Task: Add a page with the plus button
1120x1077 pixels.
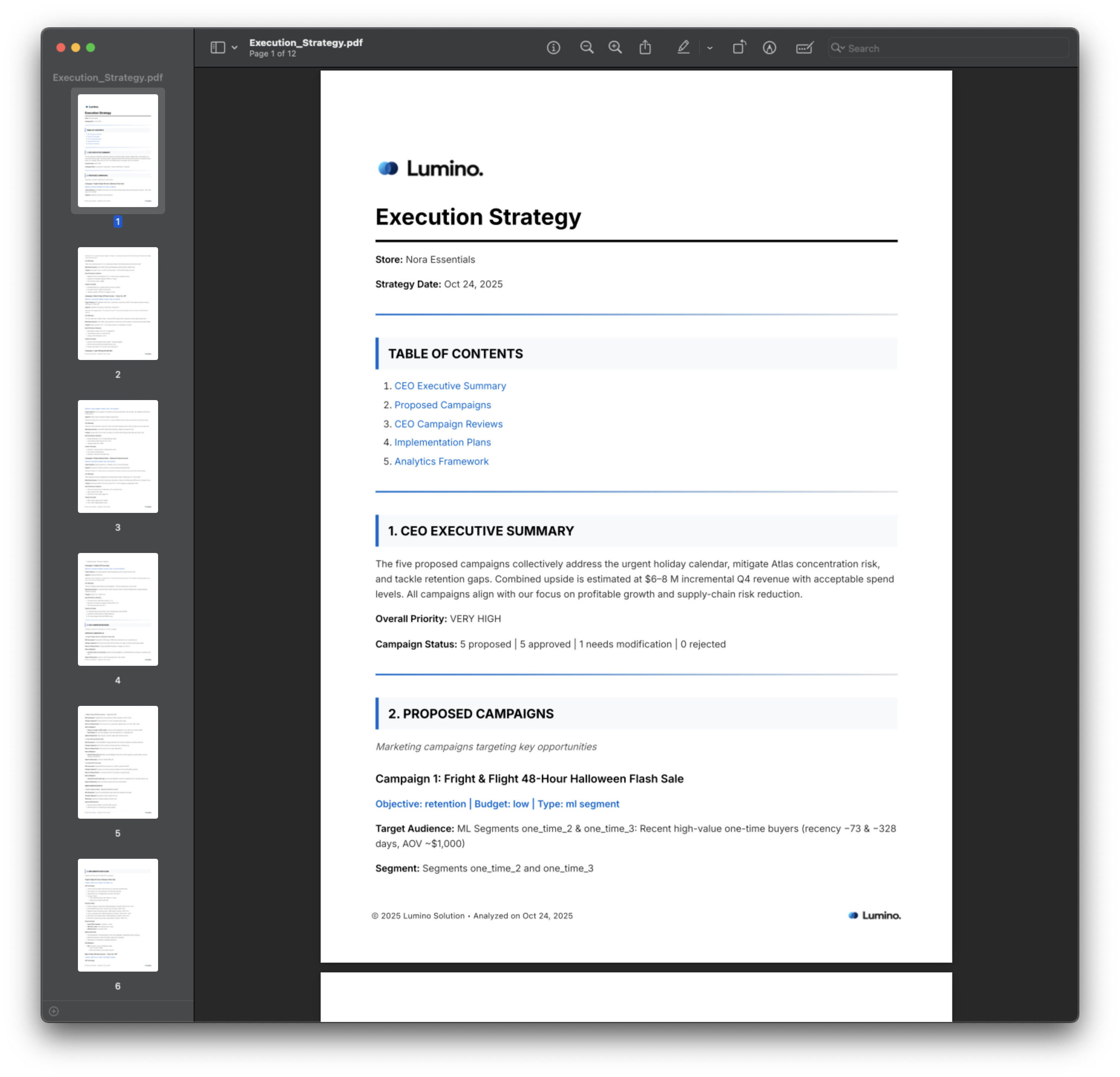Action: click(x=54, y=1011)
